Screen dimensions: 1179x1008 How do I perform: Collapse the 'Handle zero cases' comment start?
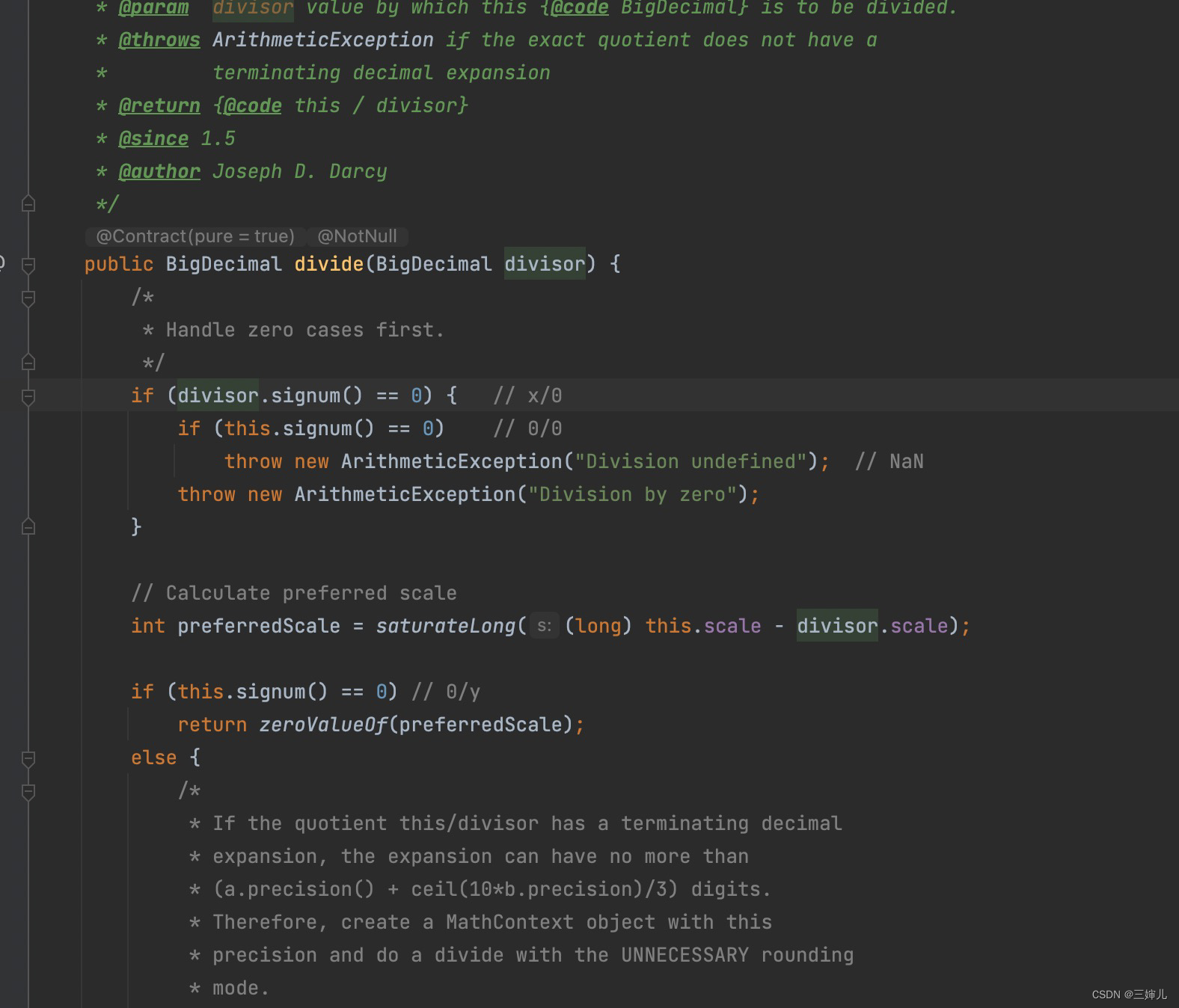pos(28,298)
